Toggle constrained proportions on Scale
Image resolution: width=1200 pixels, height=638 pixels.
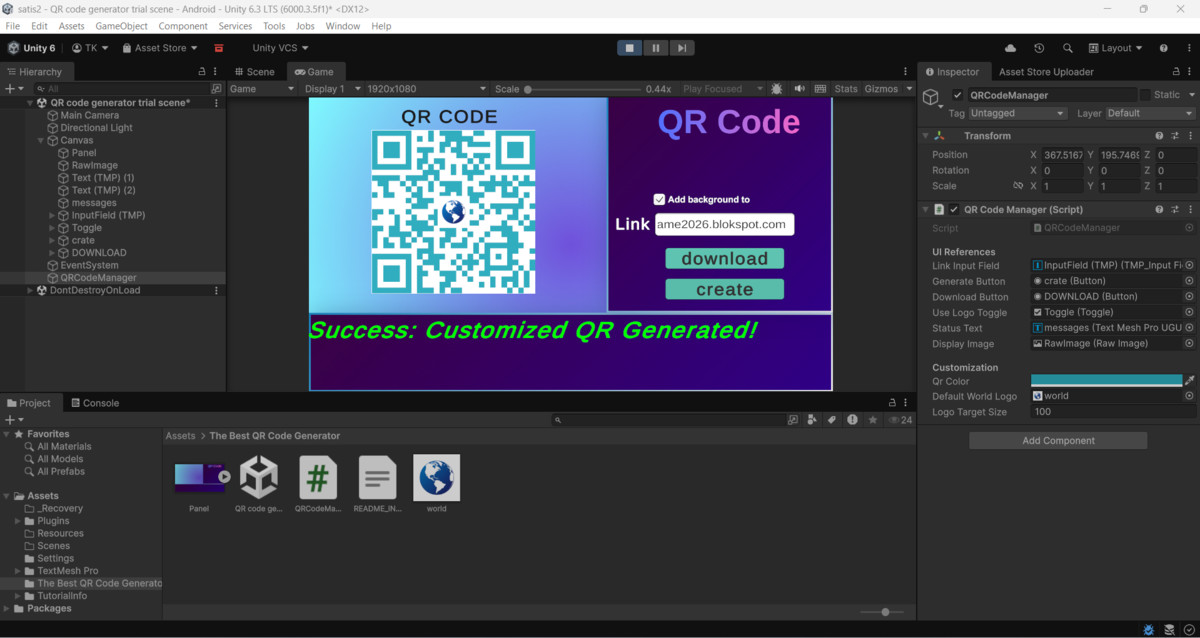tap(1018, 186)
